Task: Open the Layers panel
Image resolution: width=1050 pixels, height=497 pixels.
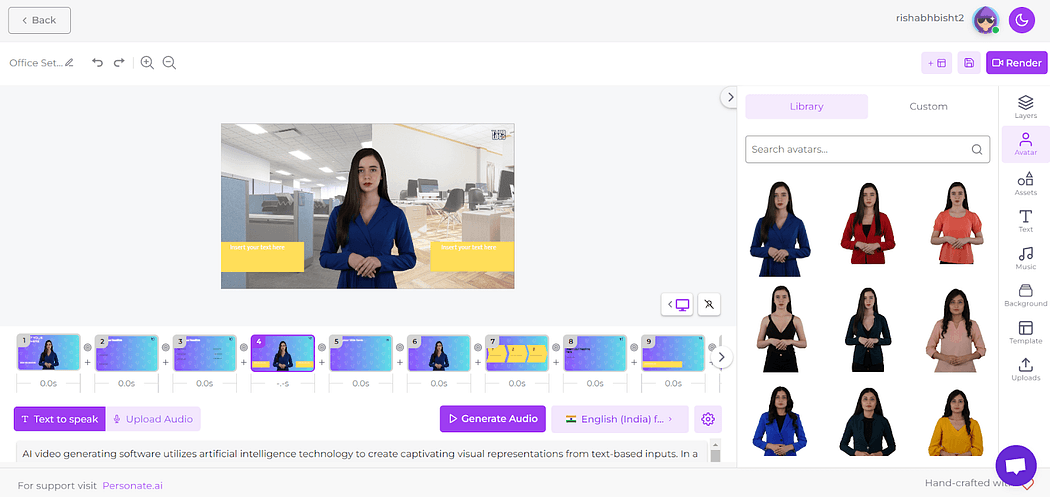Action: [1025, 106]
